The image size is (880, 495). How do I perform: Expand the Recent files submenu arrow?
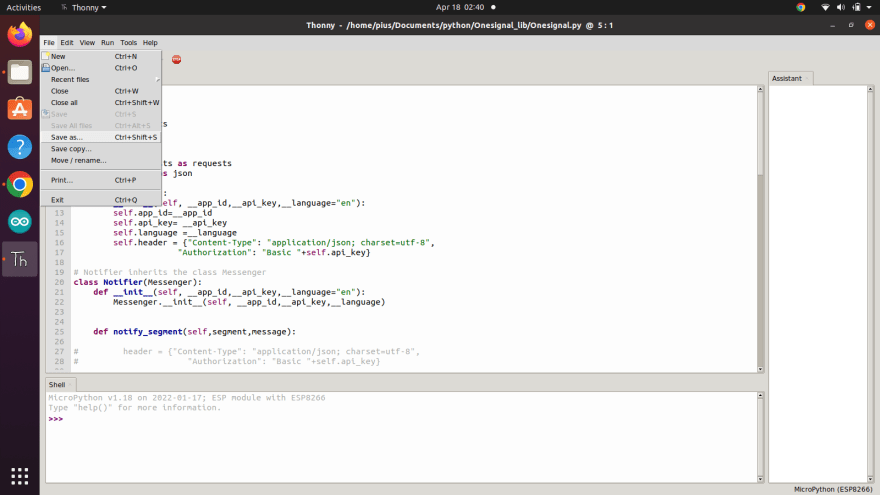157,80
